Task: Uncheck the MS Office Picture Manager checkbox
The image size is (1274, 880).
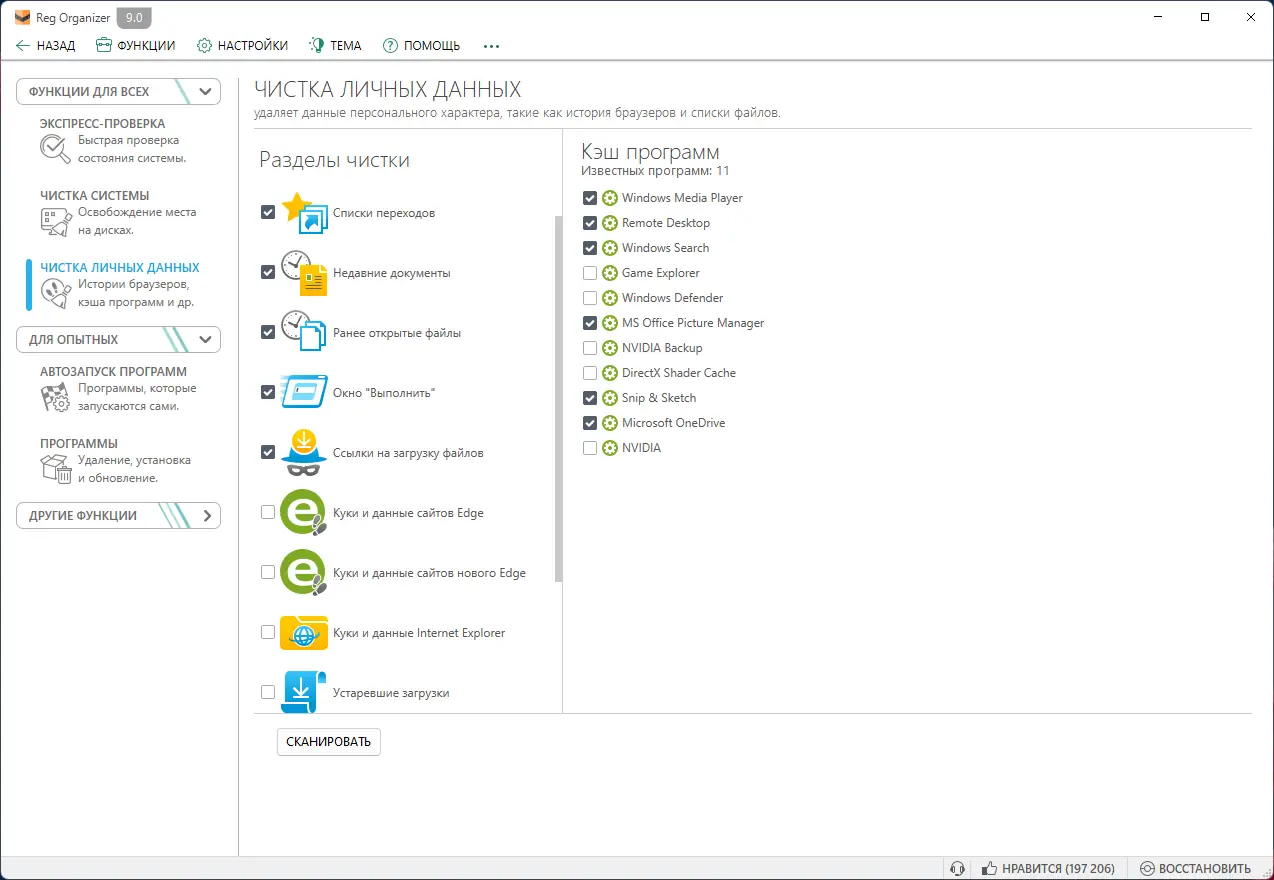Action: click(590, 323)
